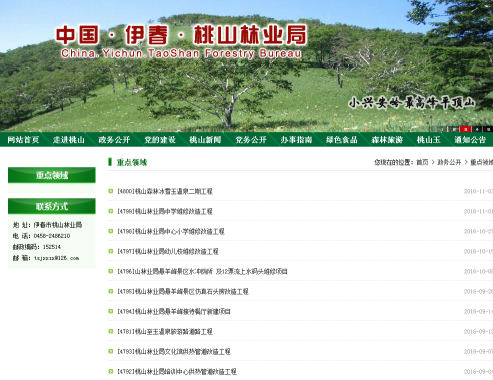Viewport: 493px width, 380px height.
Task: Open 办事指南 navigation item
Action: click(296, 140)
